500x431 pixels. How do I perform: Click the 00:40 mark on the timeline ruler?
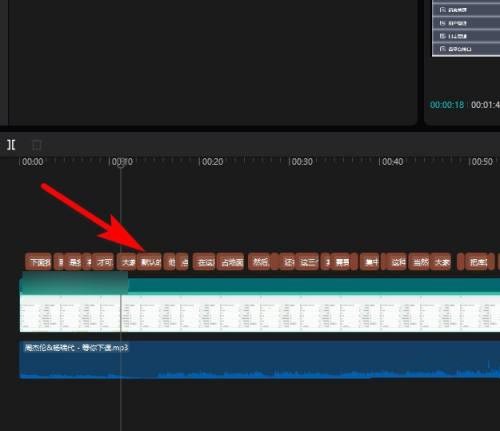pyautogui.click(x=393, y=162)
